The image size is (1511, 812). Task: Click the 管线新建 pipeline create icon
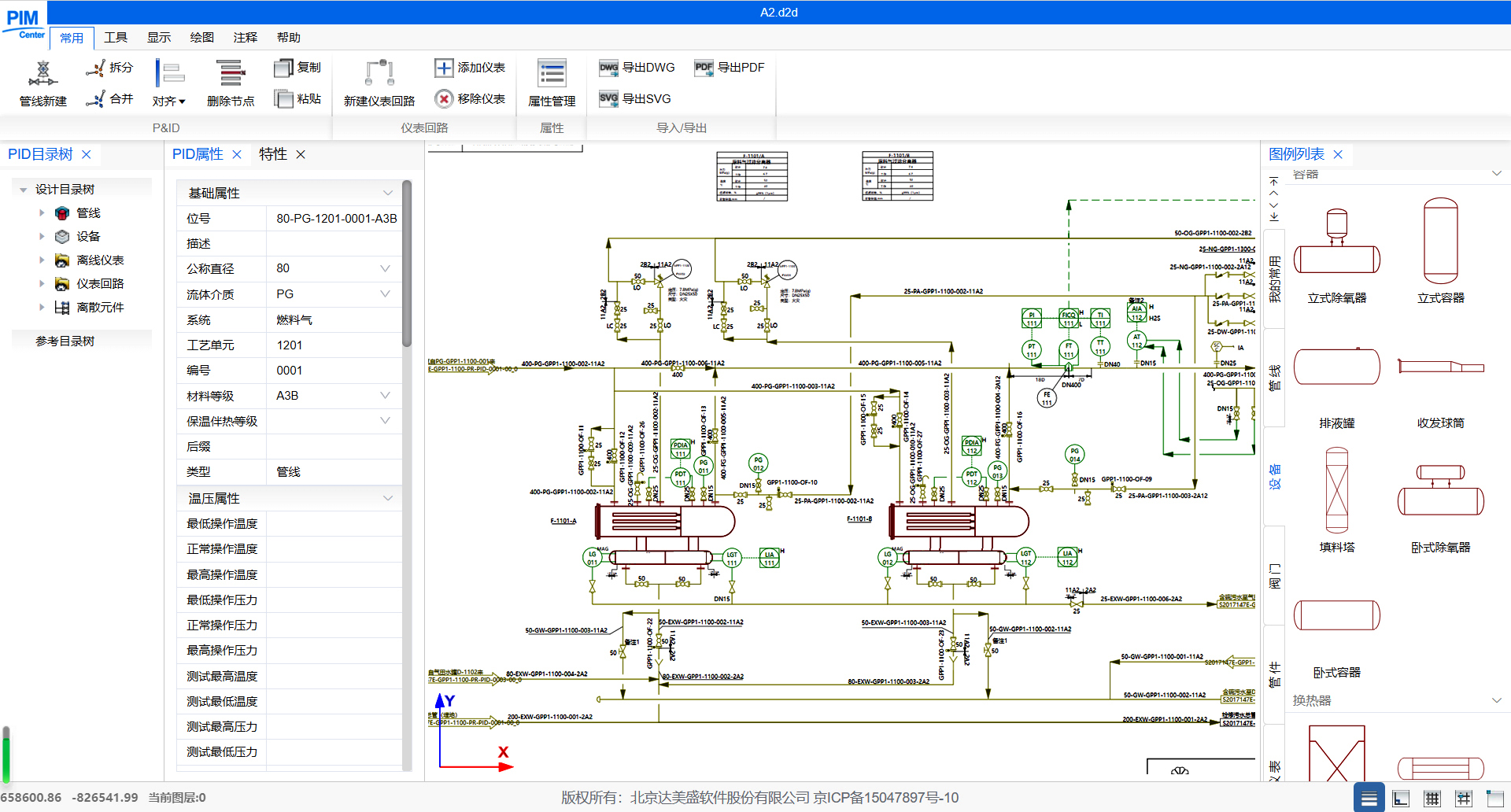43,83
